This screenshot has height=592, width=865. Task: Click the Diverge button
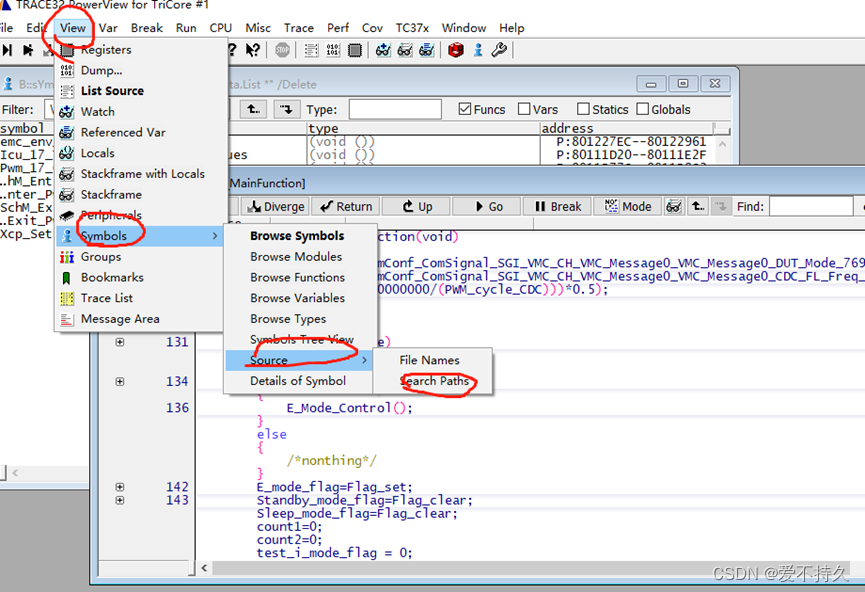[x=275, y=207]
